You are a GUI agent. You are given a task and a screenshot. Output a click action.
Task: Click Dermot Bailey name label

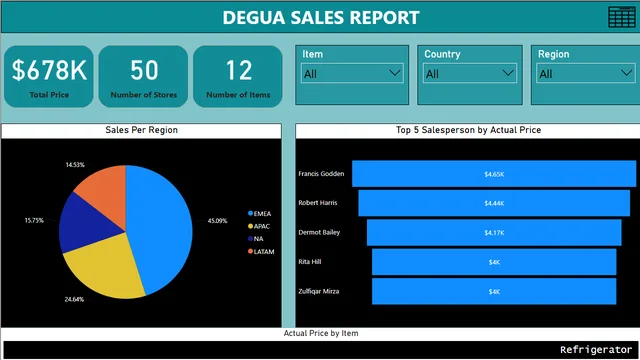tap(319, 232)
